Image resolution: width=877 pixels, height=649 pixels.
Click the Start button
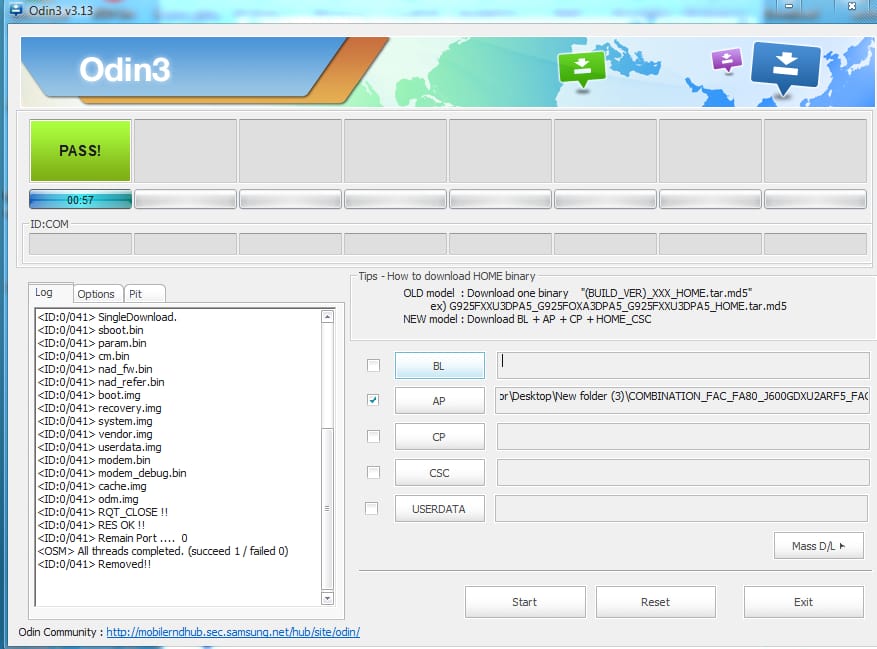pyautogui.click(x=525, y=602)
